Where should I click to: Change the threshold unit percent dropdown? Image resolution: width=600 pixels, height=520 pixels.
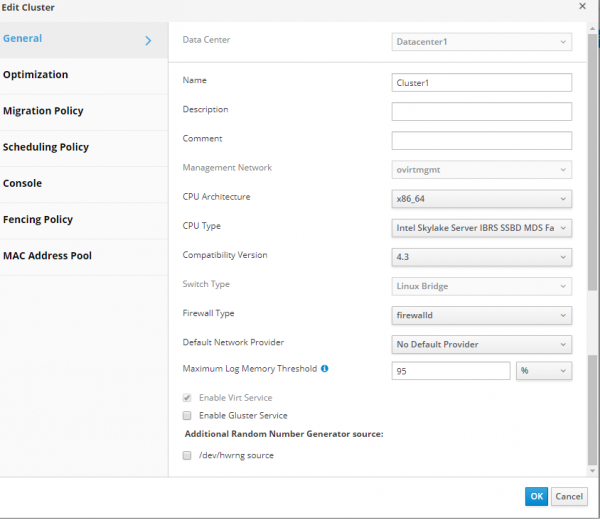(544, 371)
